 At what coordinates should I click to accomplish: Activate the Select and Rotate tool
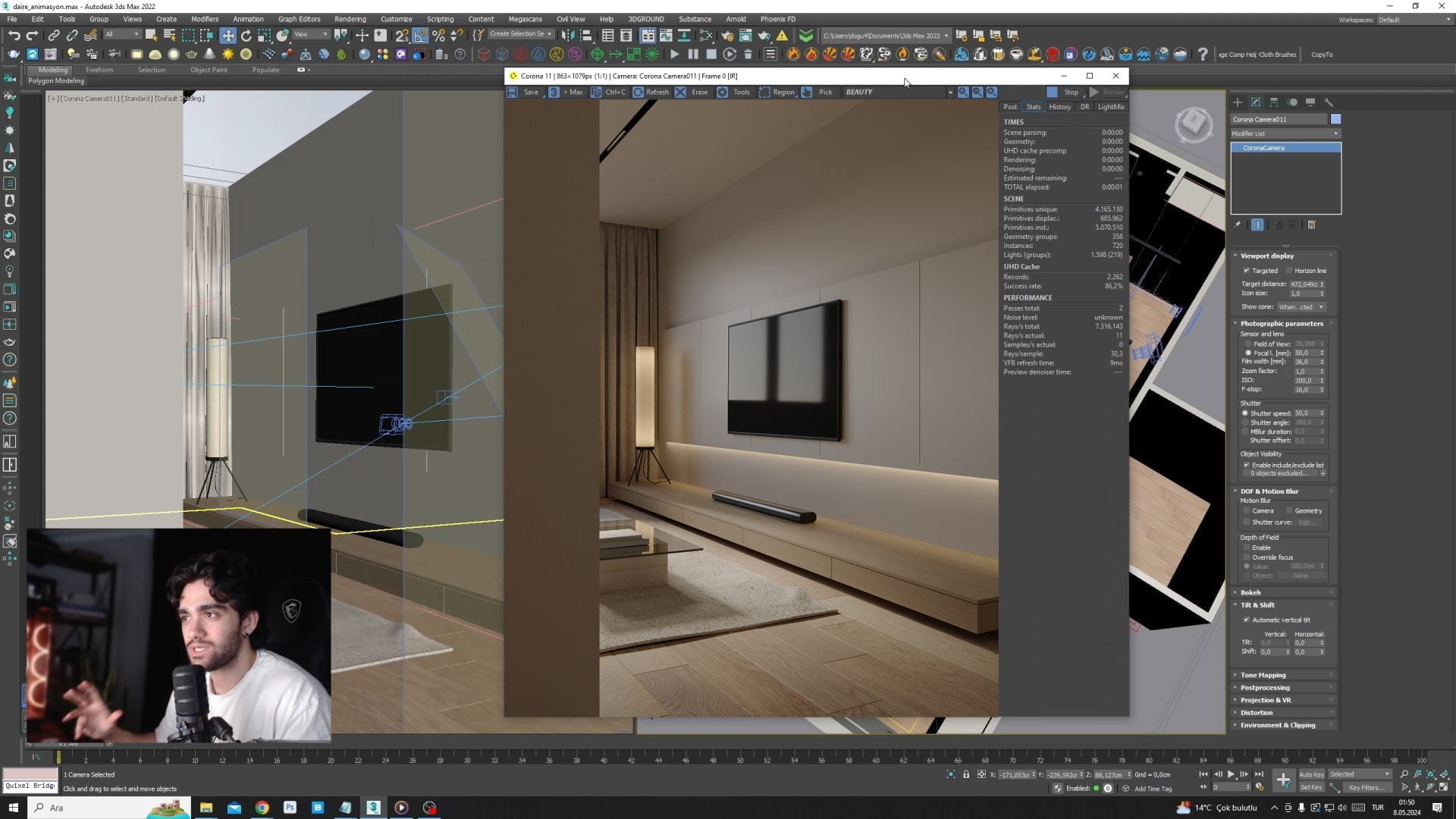(x=246, y=36)
